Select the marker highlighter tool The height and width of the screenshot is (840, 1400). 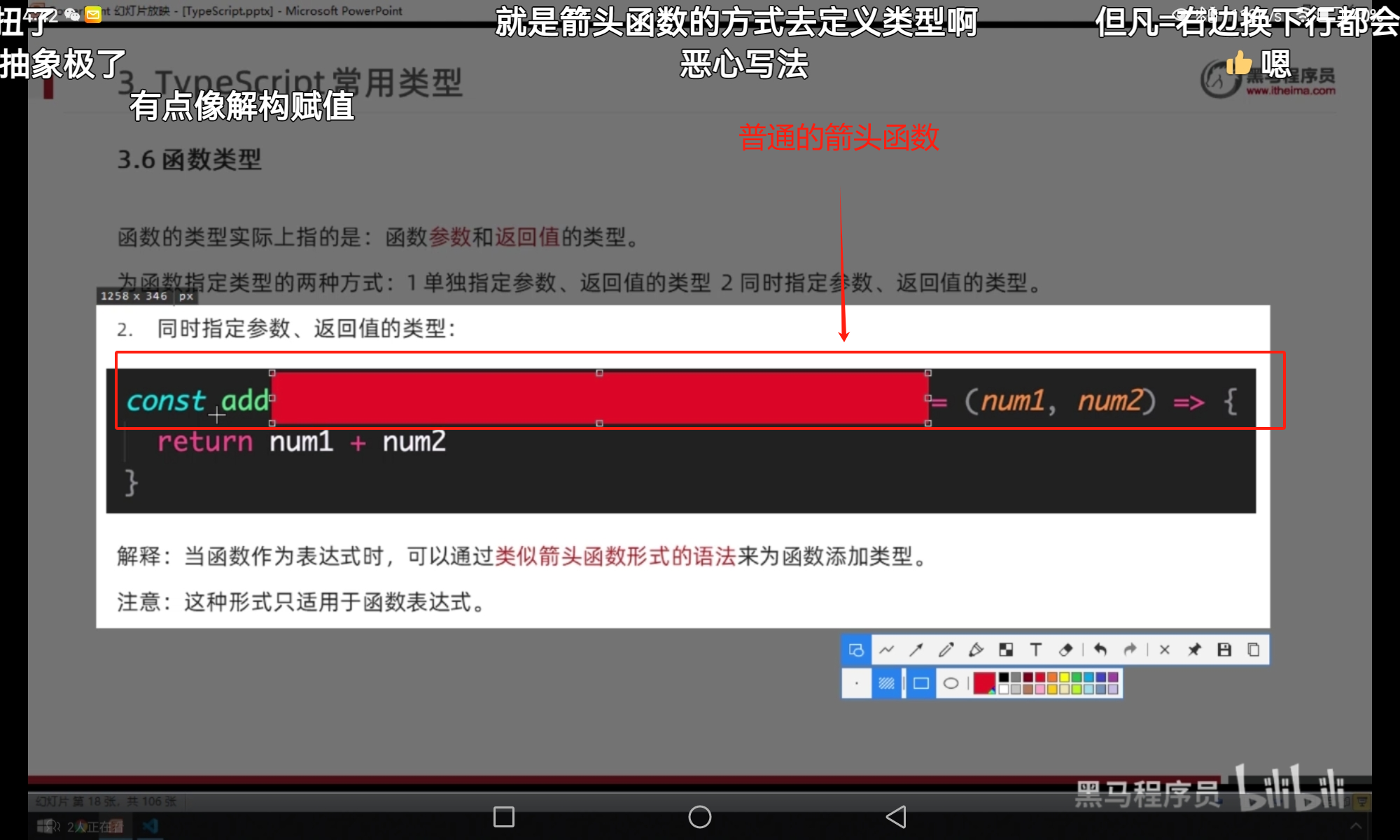click(976, 650)
